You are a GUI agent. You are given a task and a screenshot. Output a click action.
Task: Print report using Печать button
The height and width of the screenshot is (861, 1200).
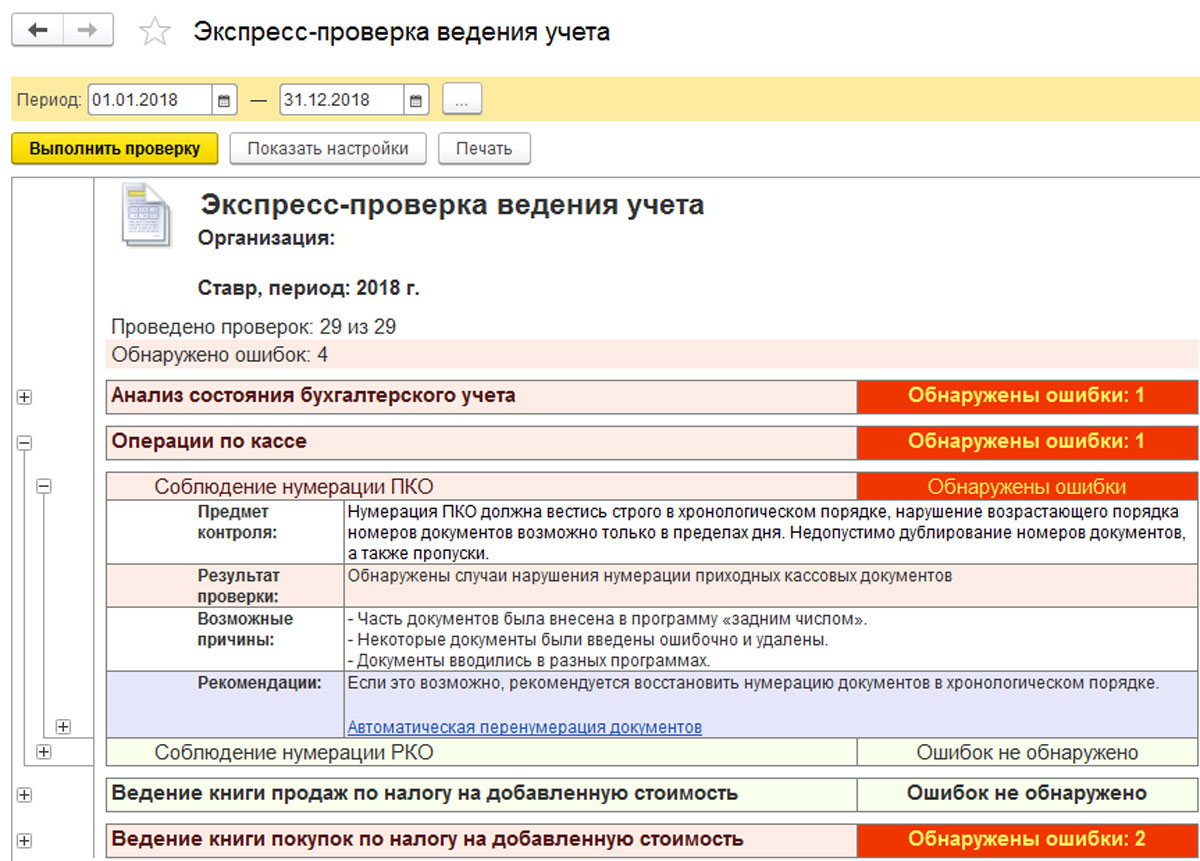[x=484, y=149]
